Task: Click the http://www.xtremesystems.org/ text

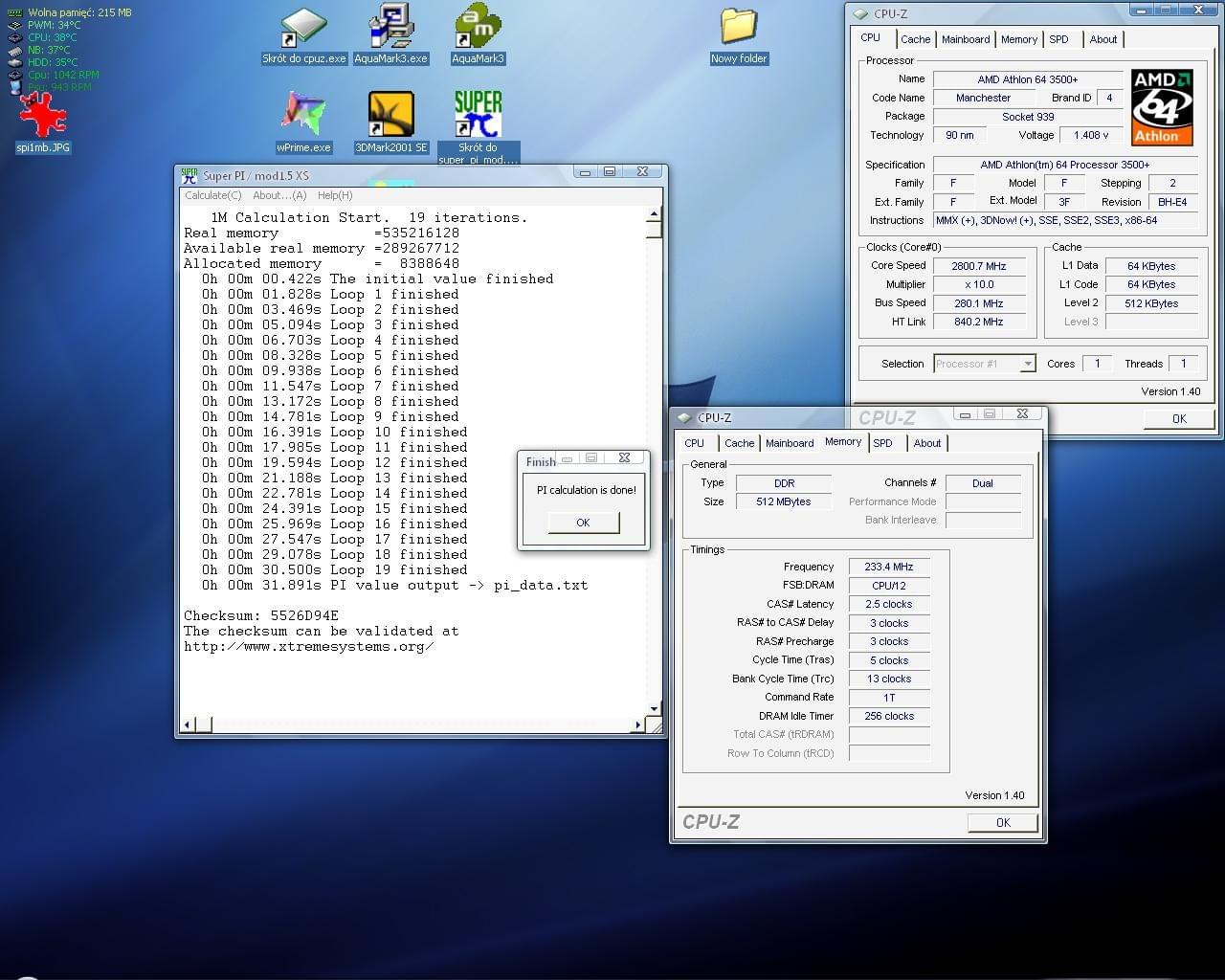Action: point(309,646)
